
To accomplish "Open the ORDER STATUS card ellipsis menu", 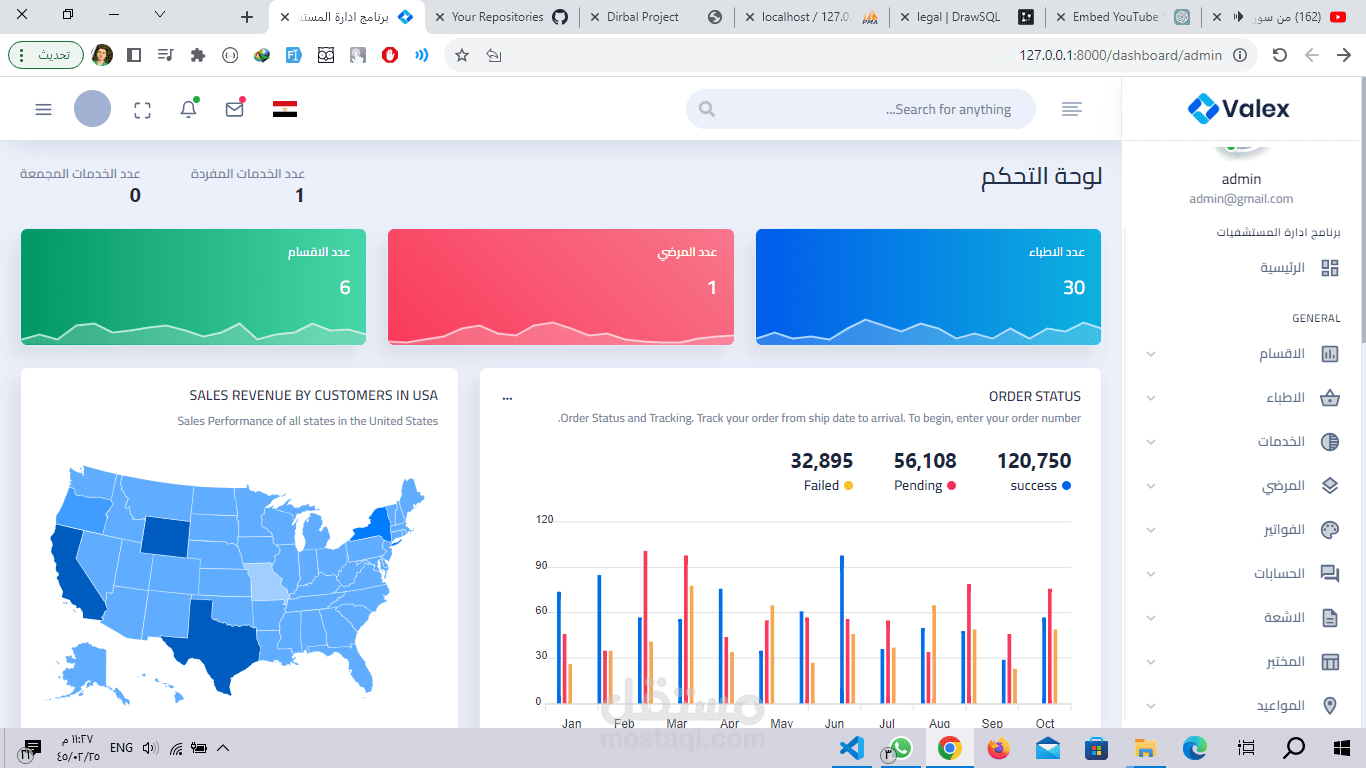I will (x=507, y=397).
